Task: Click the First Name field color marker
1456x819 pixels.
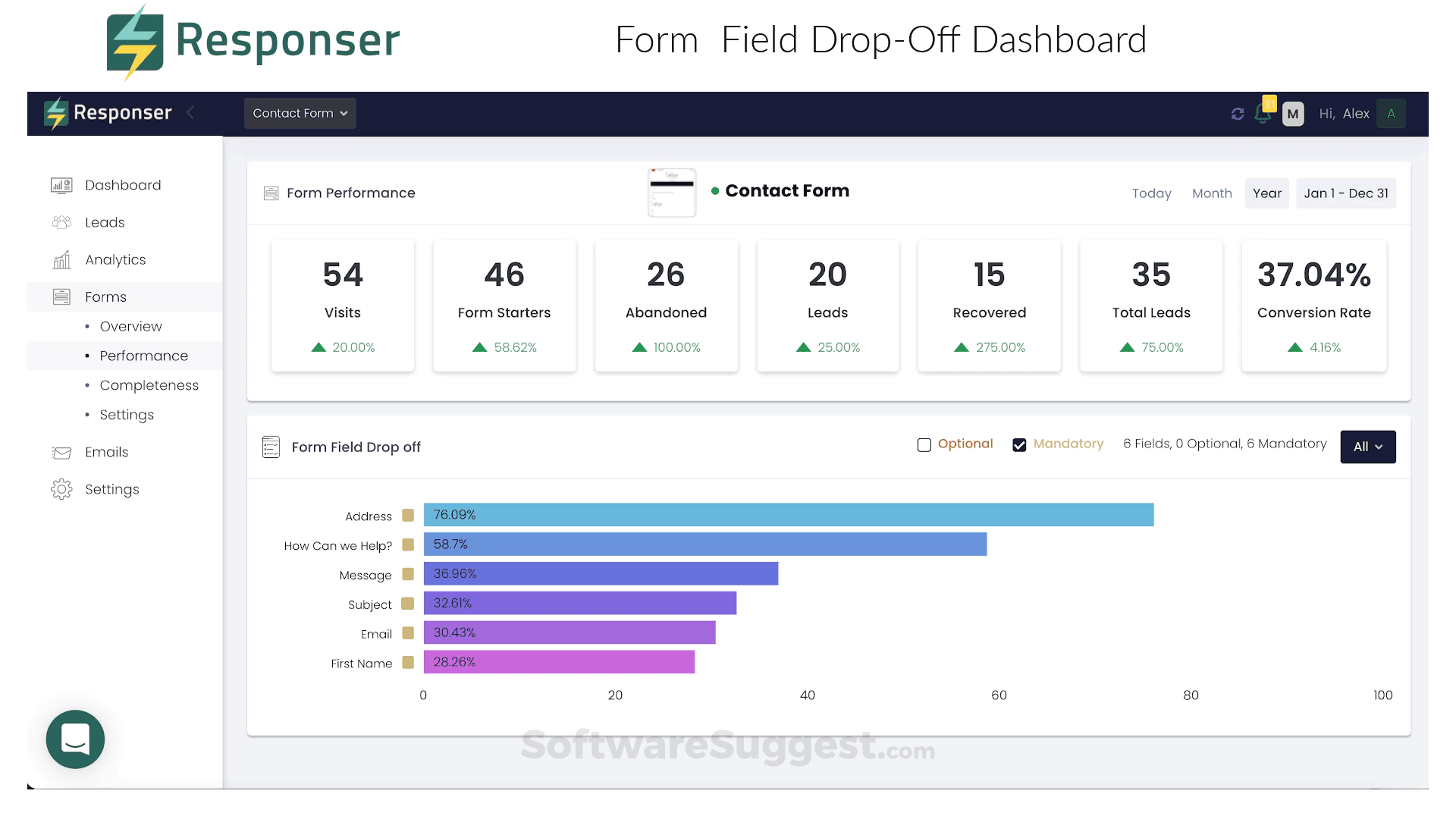Action: [x=407, y=662]
